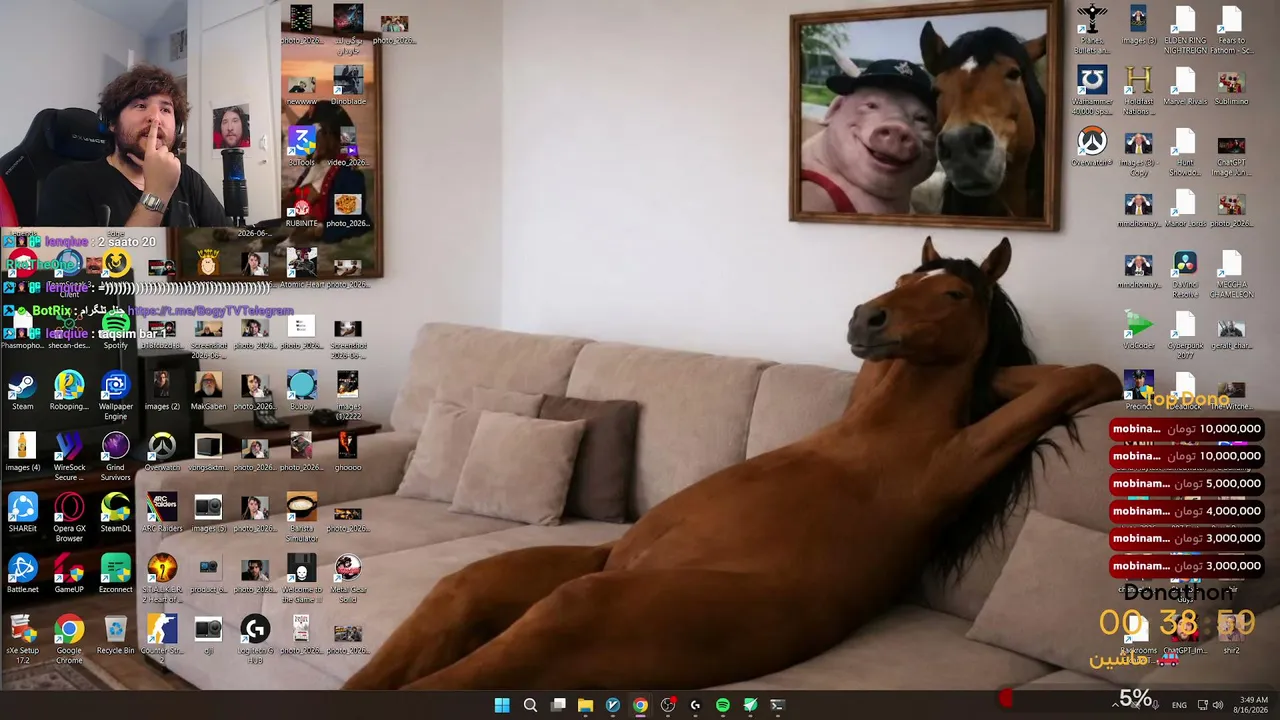Screen dimensions: 1280x720
Task: Open the taskbar clock showing 3:49 AM
Action: click(1254, 705)
